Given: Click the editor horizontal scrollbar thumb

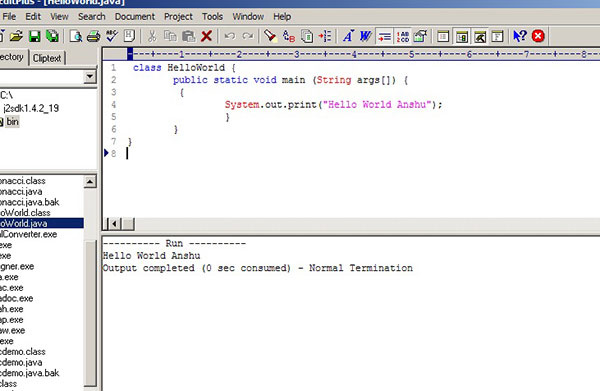Looking at the screenshot, I should pos(128,223).
